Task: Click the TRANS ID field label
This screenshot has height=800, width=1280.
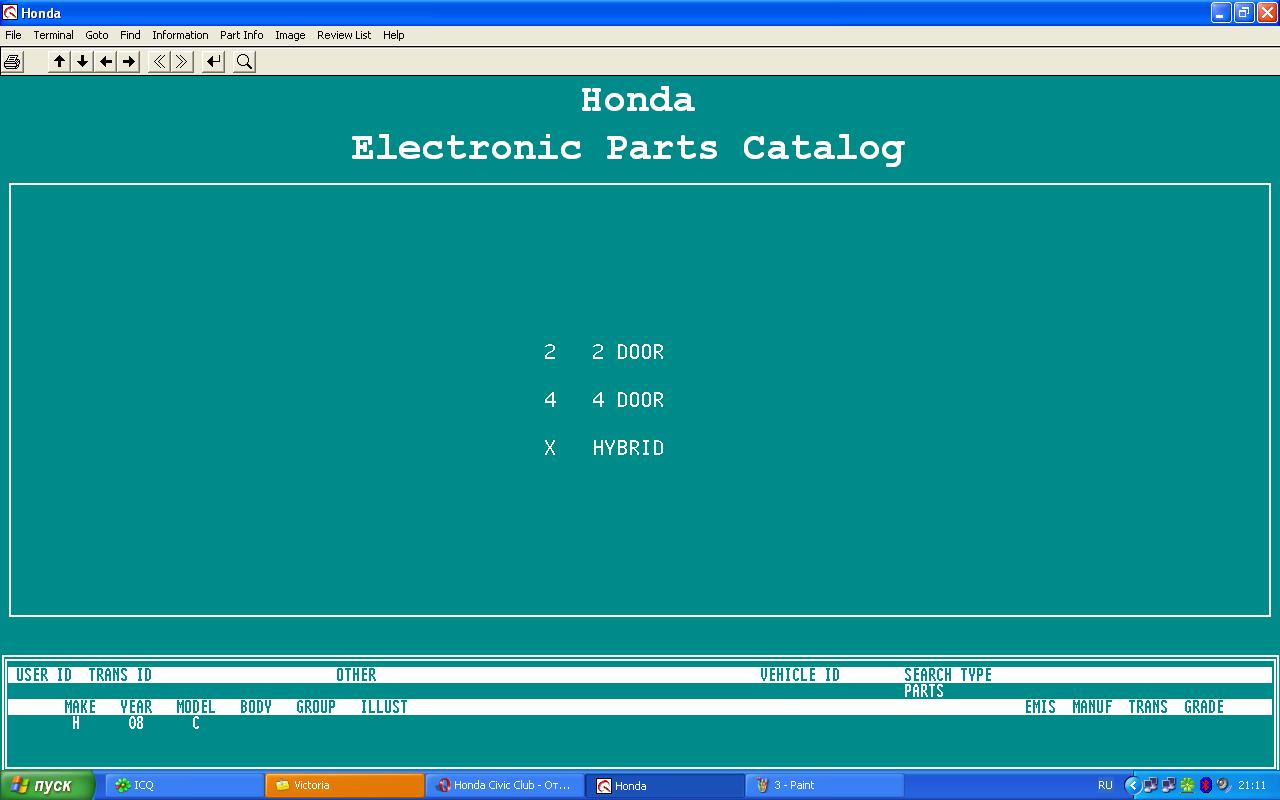Action: pyautogui.click(x=120, y=675)
